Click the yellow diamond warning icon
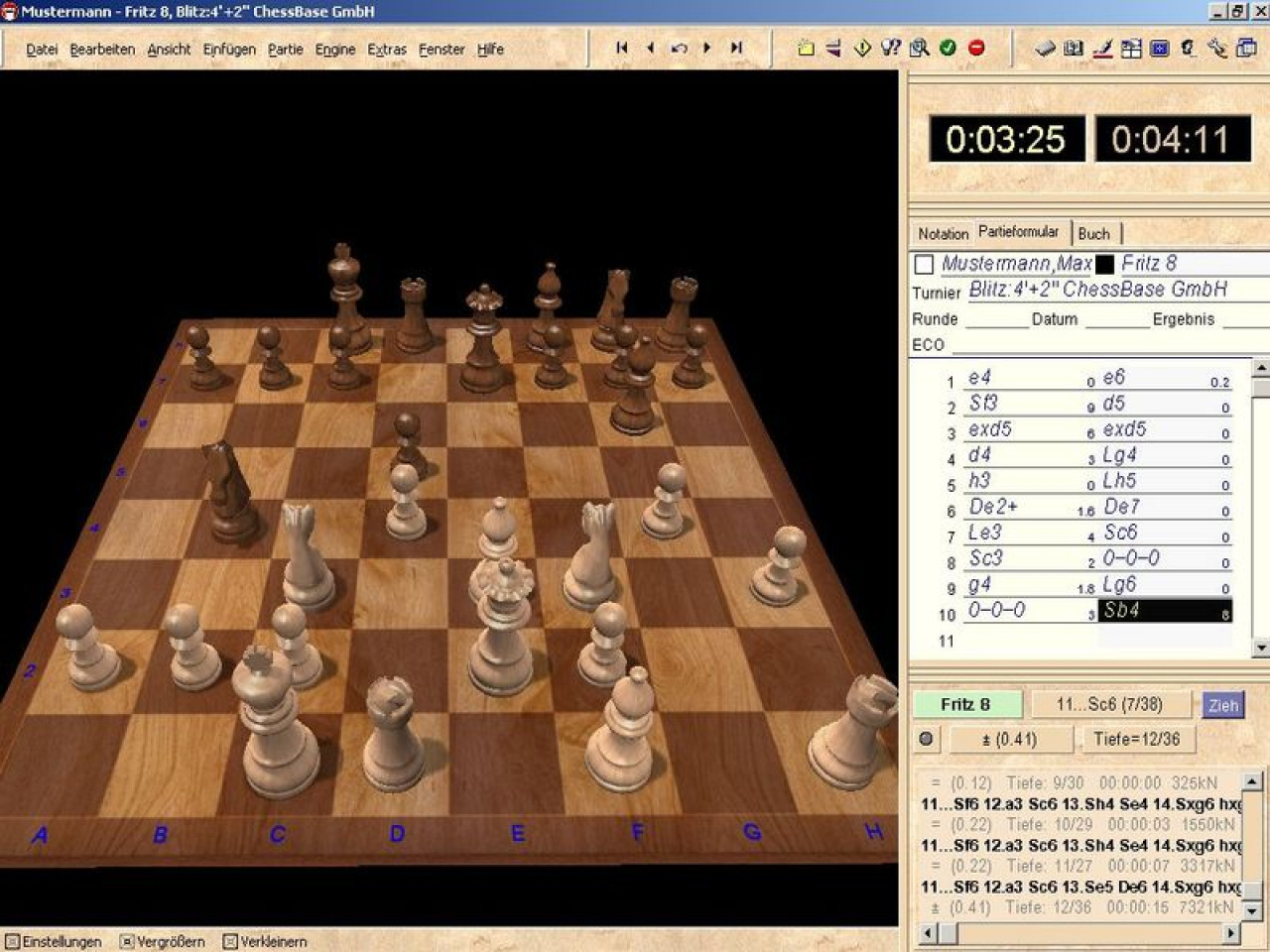The width and height of the screenshot is (1270, 952). point(862,48)
